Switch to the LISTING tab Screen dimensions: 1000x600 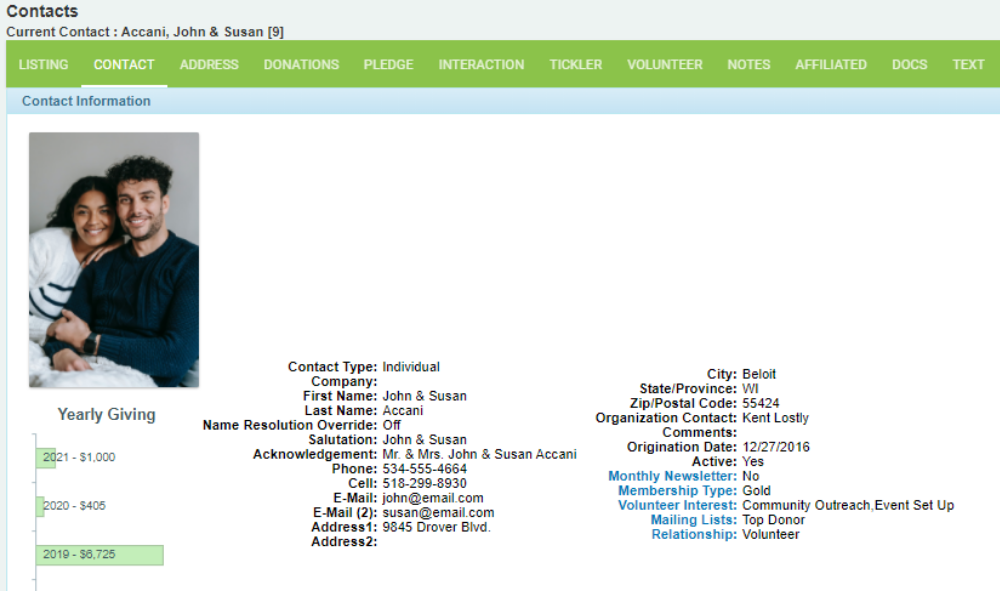[x=41, y=64]
